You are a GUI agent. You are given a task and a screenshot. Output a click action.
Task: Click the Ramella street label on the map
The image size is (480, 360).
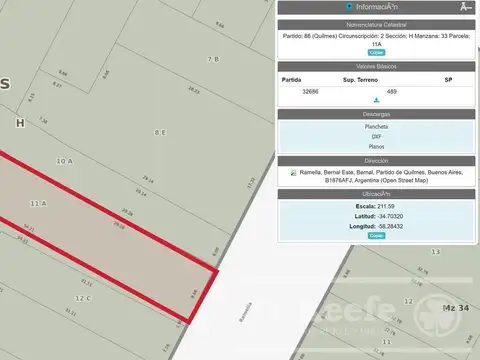click(x=245, y=312)
